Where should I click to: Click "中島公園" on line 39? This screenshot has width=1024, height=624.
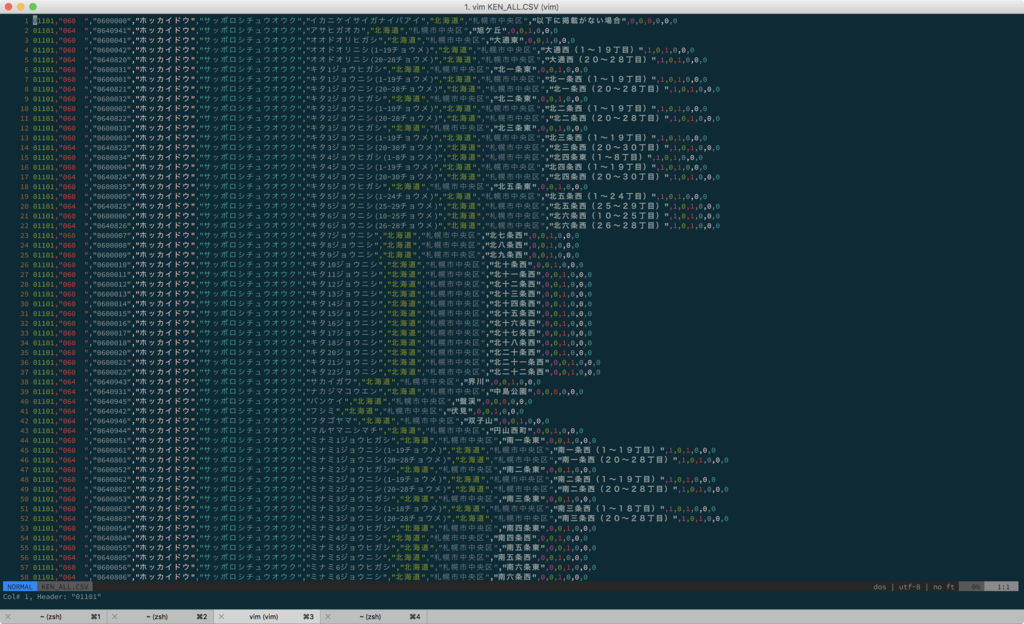pyautogui.click(x=509, y=392)
